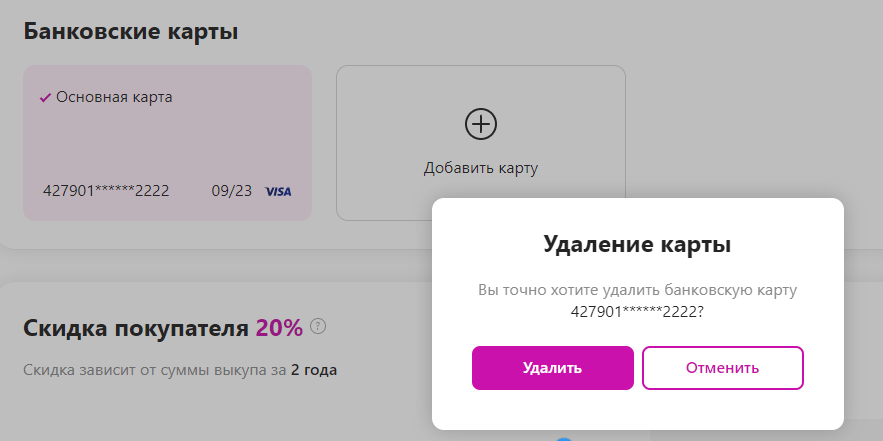Image resolution: width=883 pixels, height=441 pixels.
Task: Click the plus icon to add a card
Action: [x=481, y=124]
